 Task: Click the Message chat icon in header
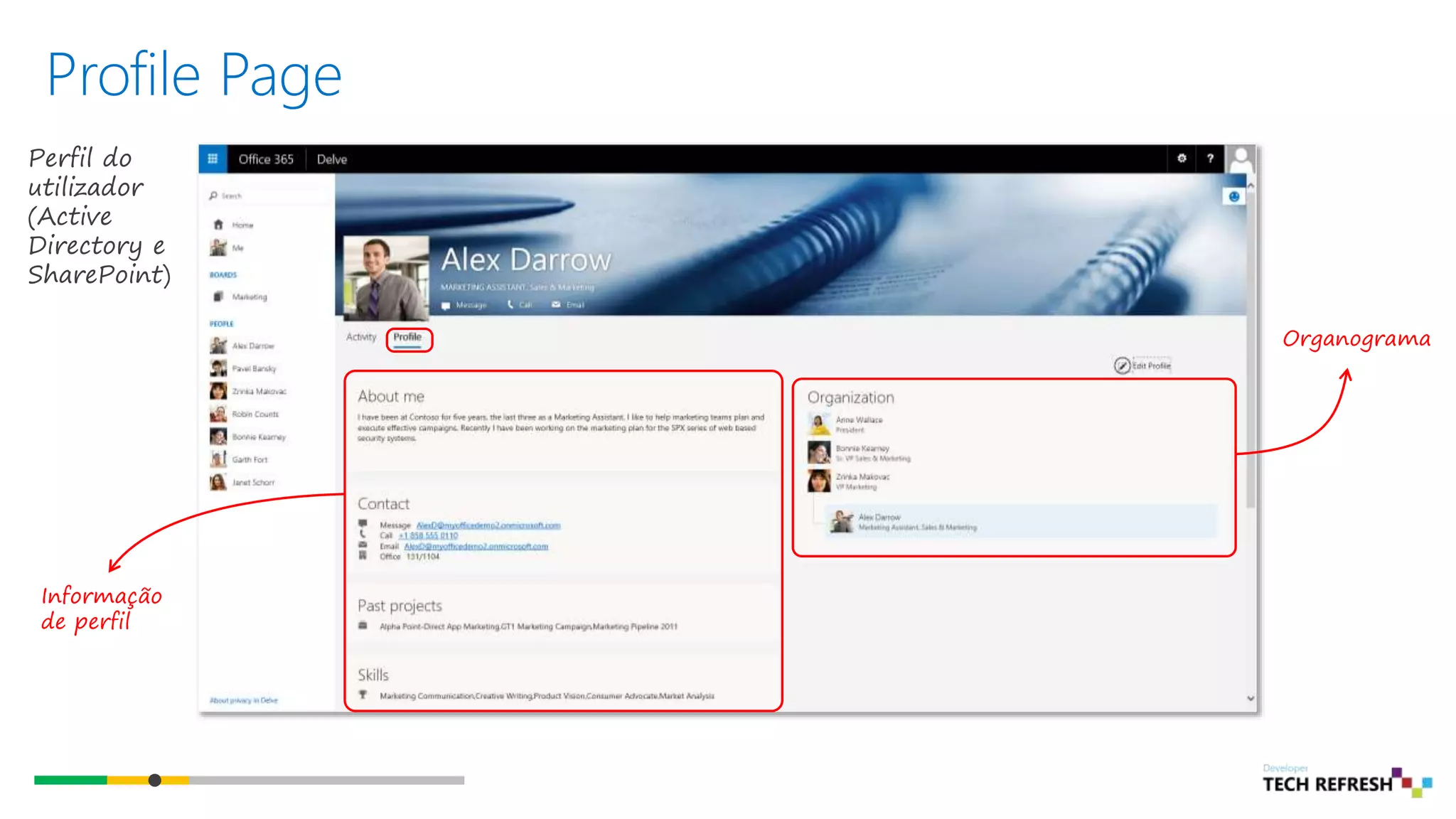tap(446, 305)
